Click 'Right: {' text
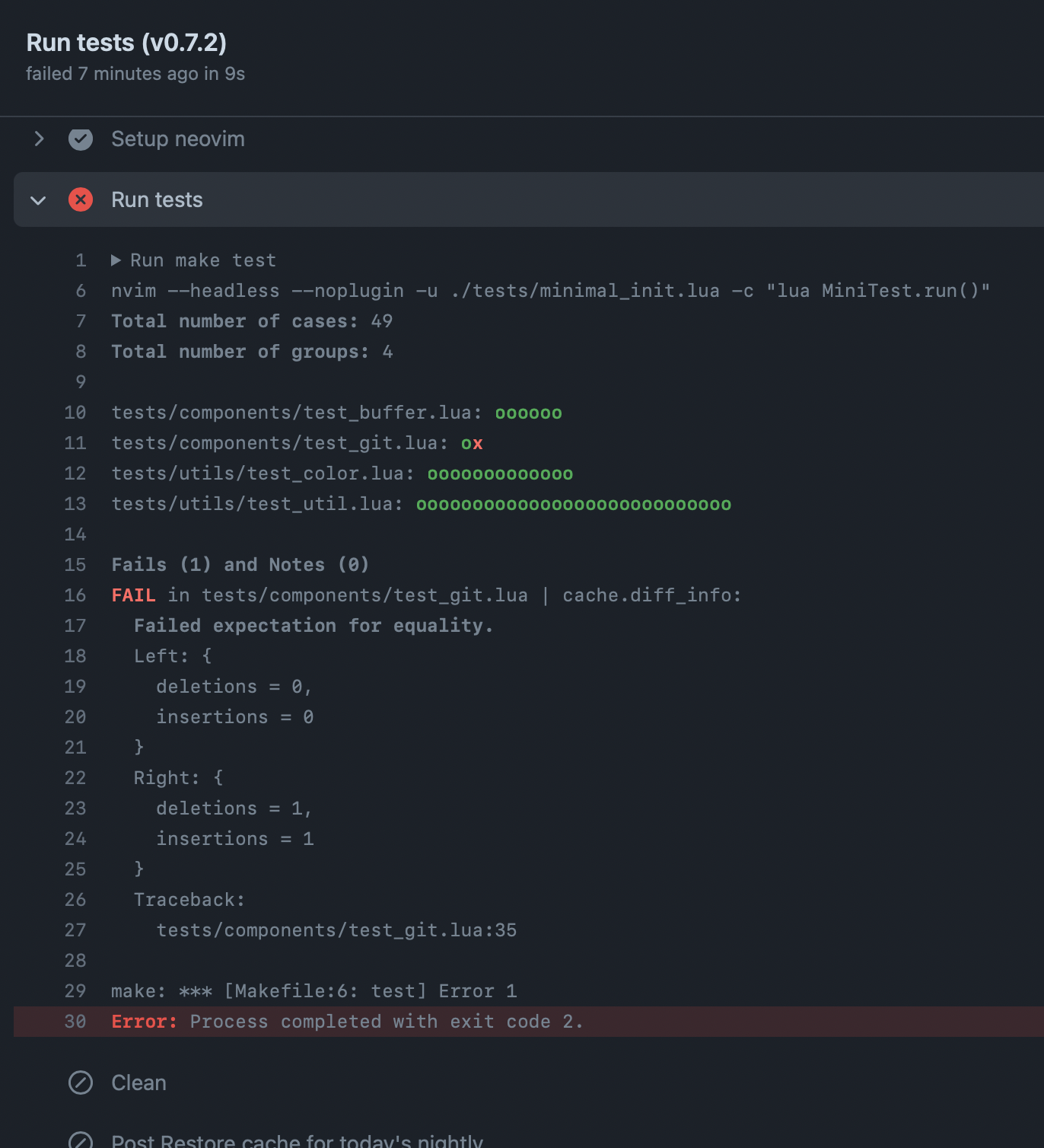Viewport: 1044px width, 1148px height. click(179, 778)
